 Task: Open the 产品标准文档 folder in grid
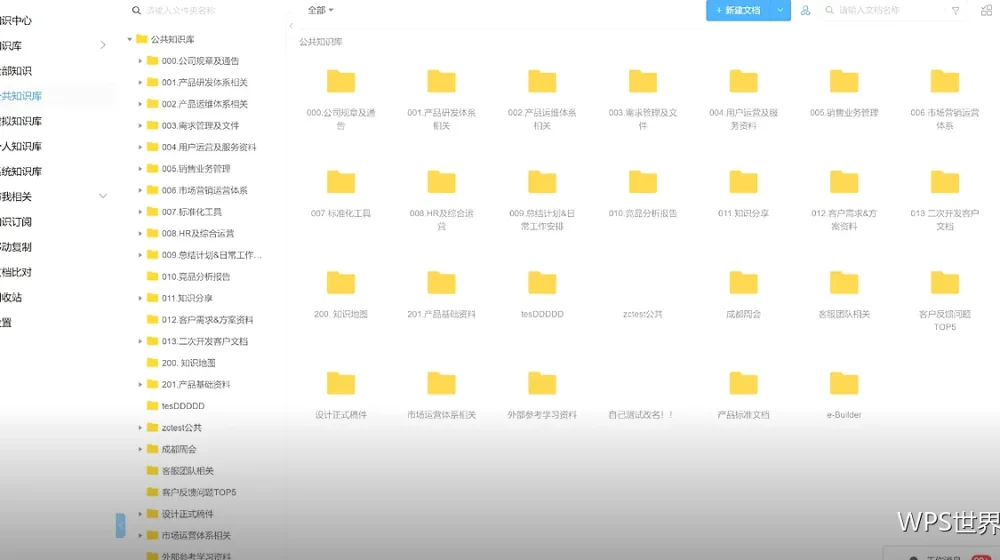point(744,384)
